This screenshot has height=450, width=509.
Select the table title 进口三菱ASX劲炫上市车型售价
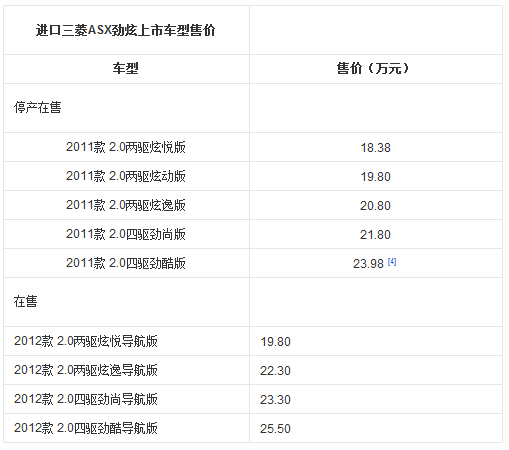125,30
